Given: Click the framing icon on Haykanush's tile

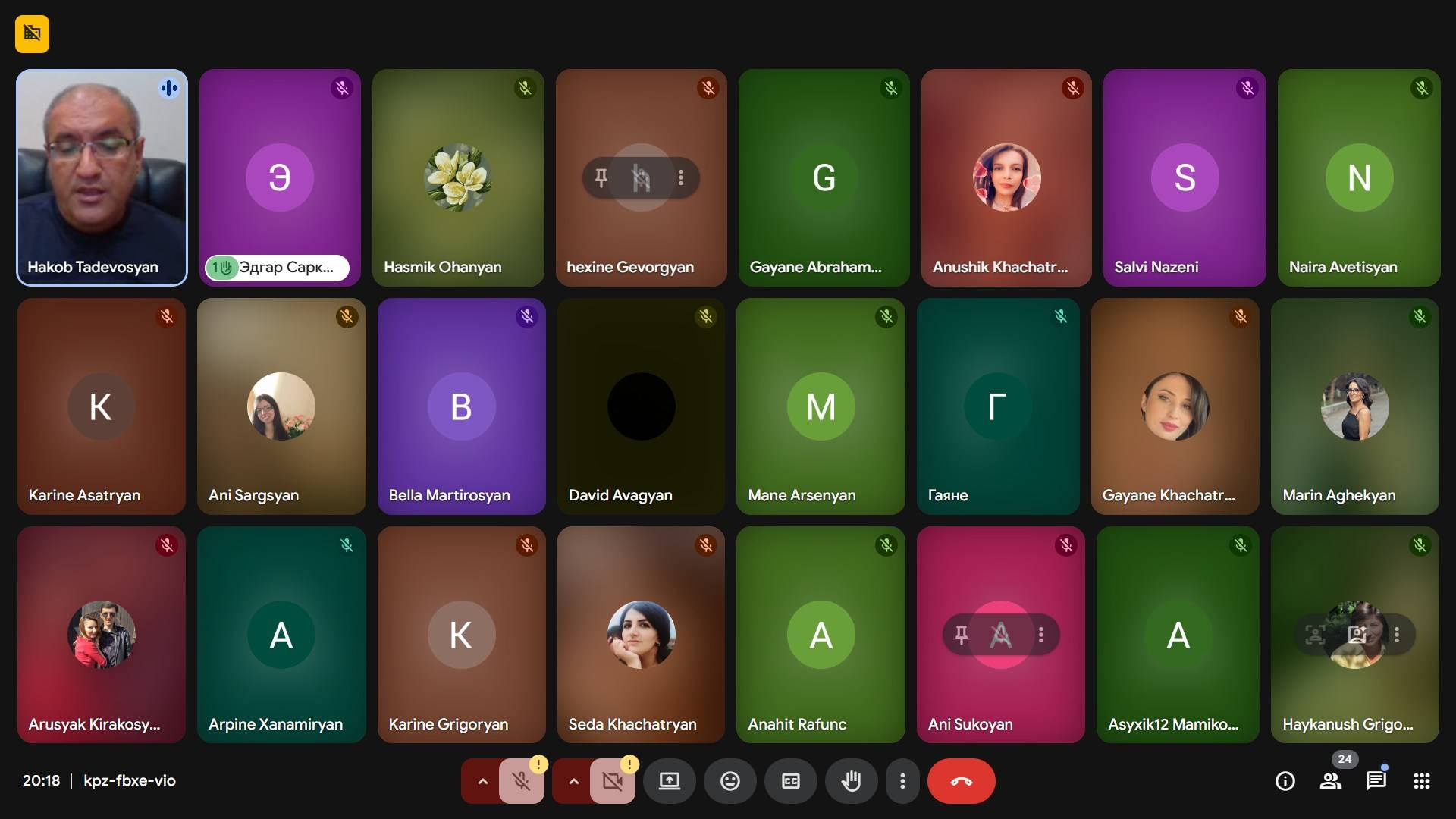Looking at the screenshot, I should click(x=1315, y=635).
